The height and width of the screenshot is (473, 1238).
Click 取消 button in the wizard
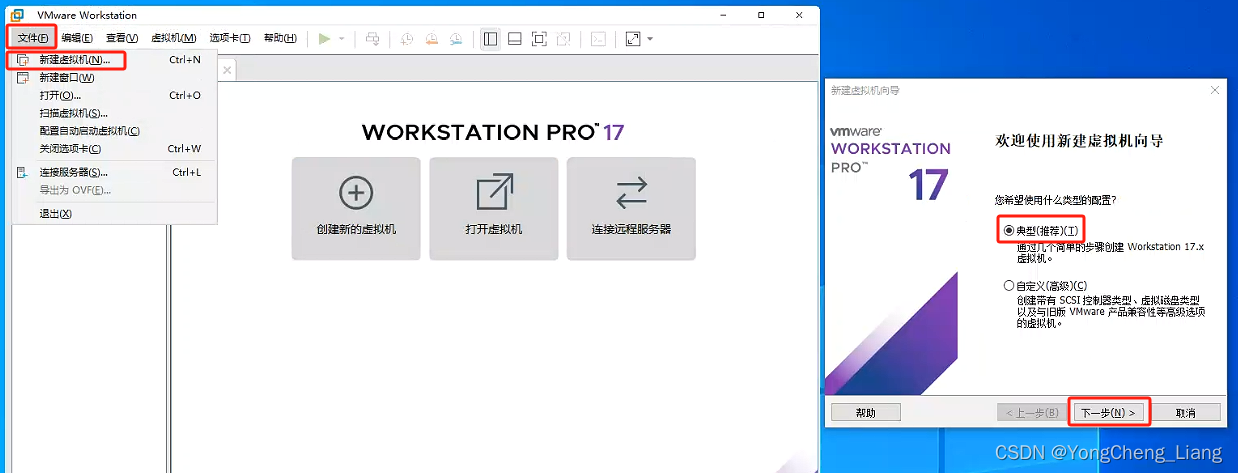(1186, 412)
